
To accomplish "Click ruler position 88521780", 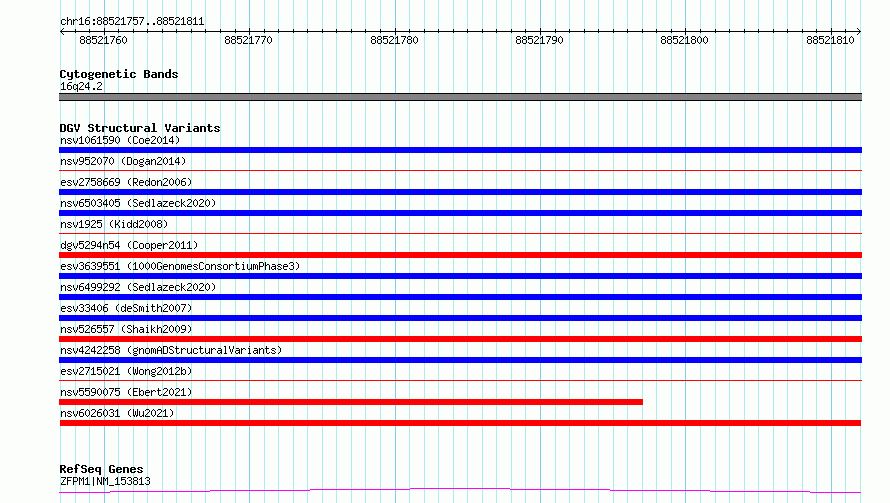I will 394,40.
